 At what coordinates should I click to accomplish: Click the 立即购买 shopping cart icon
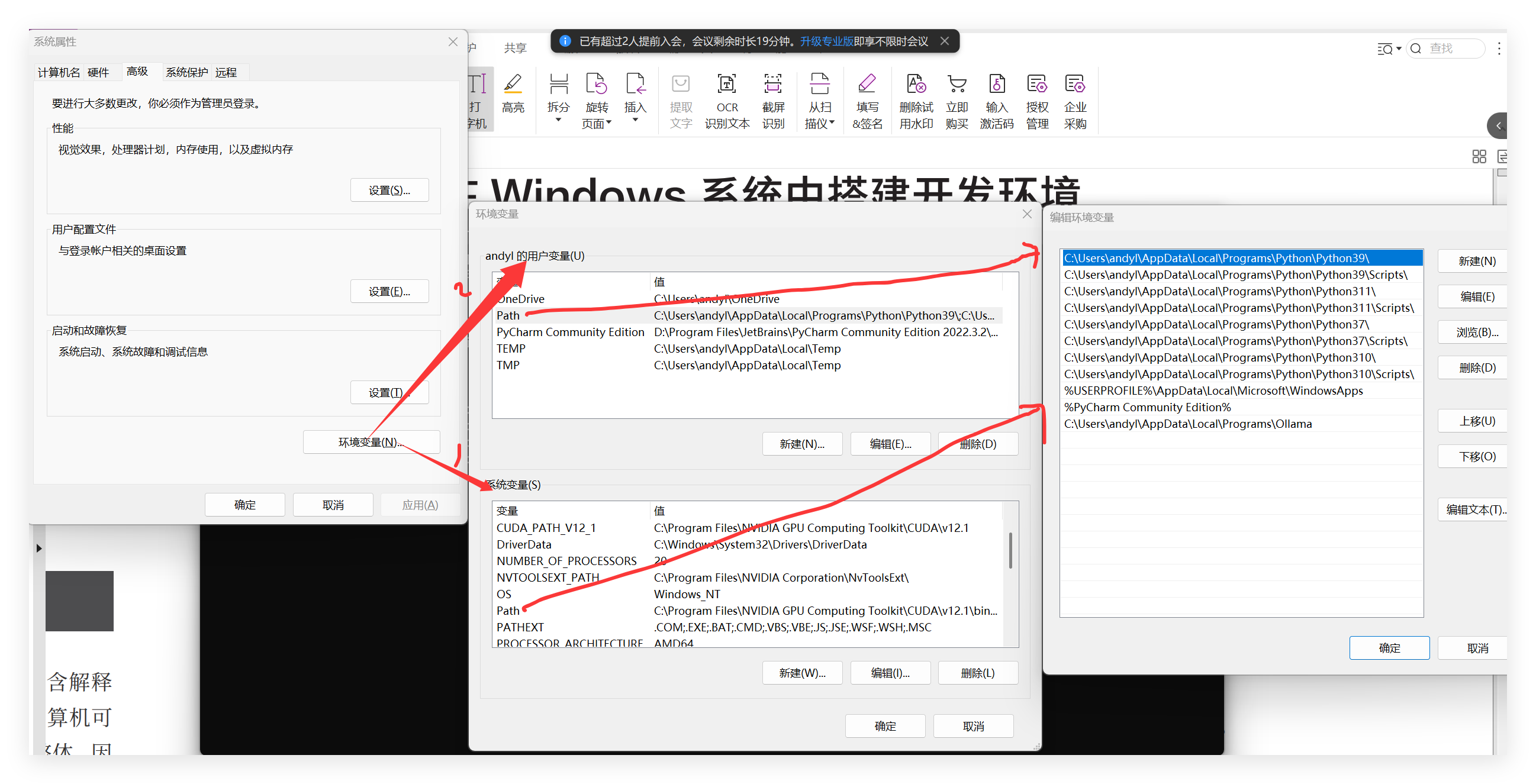(x=957, y=98)
